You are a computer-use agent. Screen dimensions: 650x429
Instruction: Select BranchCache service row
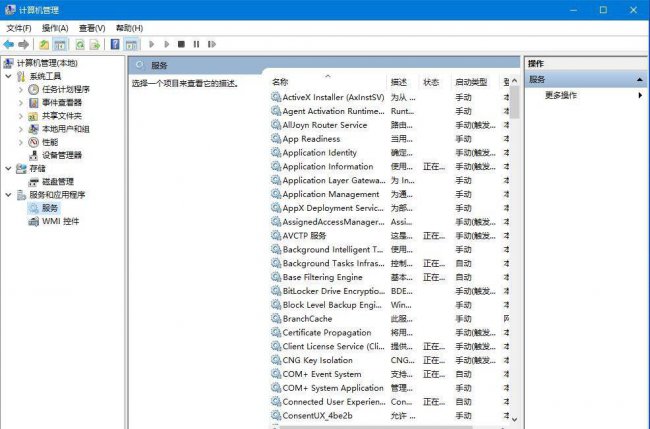307,319
